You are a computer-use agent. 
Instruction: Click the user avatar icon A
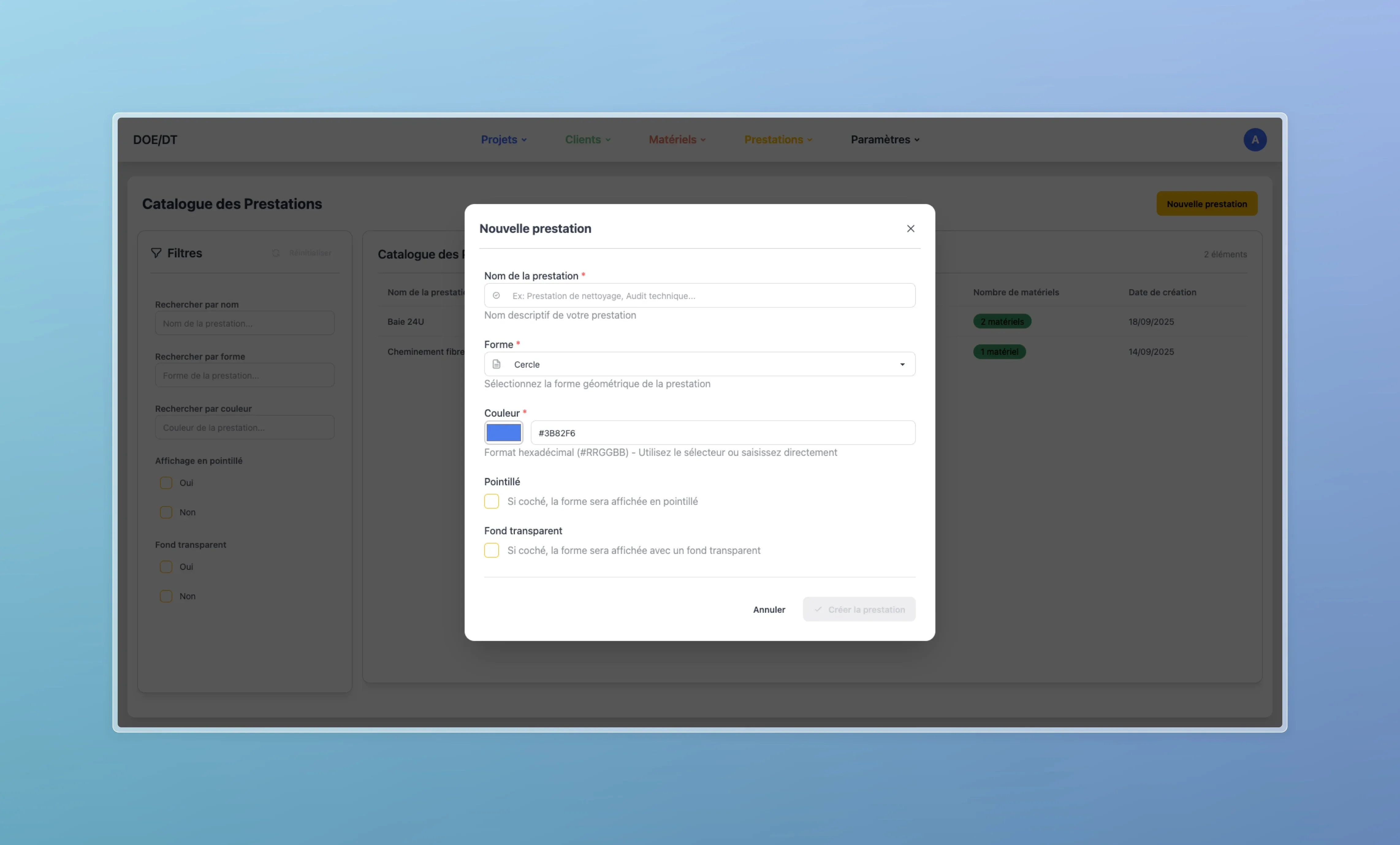[1254, 140]
